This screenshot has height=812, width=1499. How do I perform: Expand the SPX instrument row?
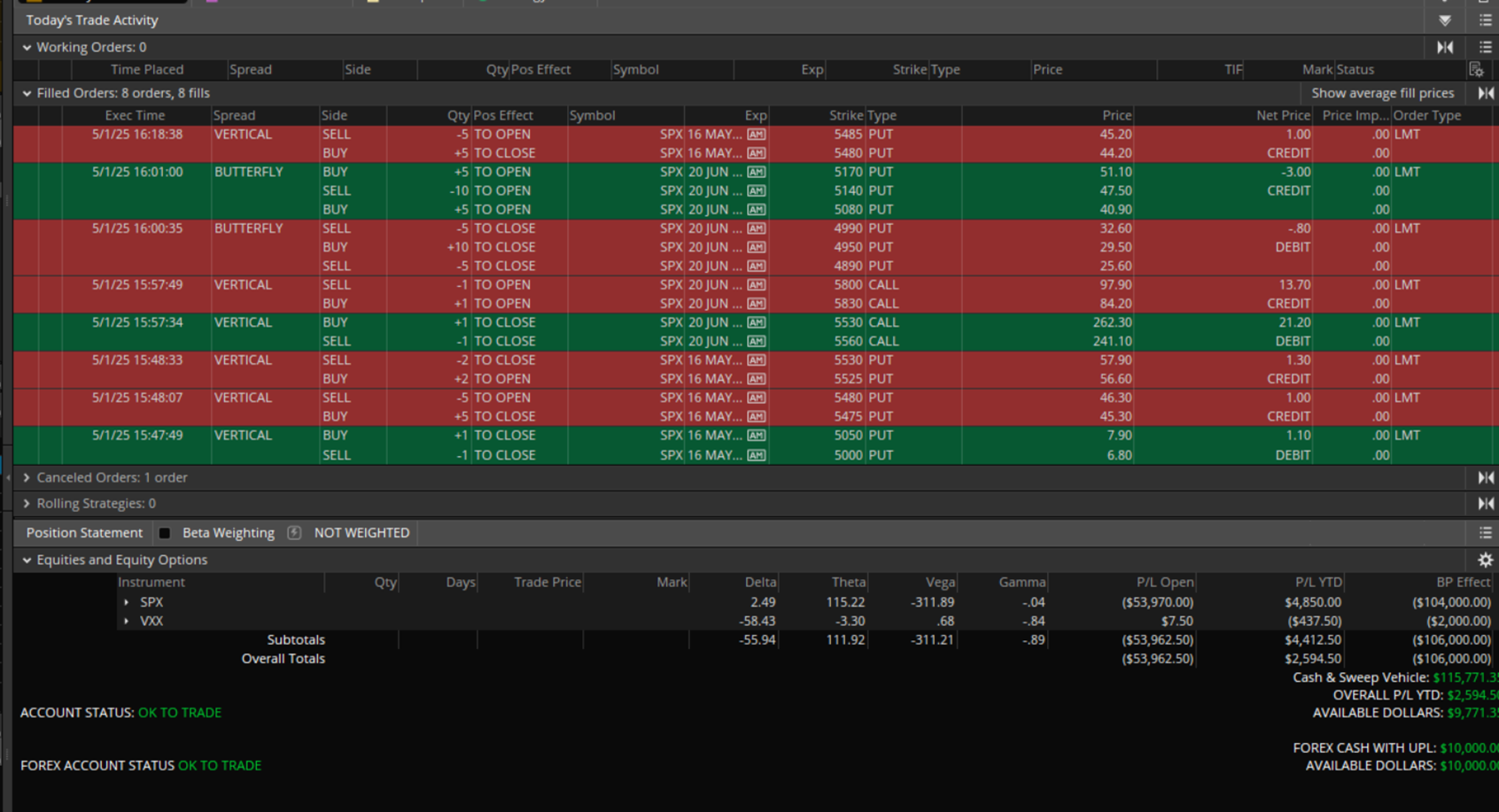tap(127, 602)
